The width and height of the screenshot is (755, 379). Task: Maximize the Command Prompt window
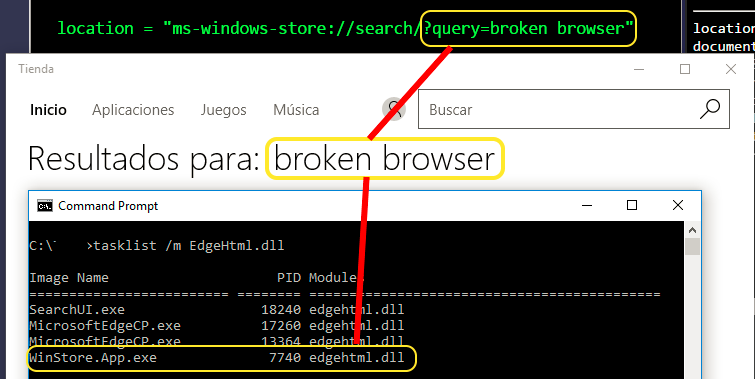tap(632, 205)
